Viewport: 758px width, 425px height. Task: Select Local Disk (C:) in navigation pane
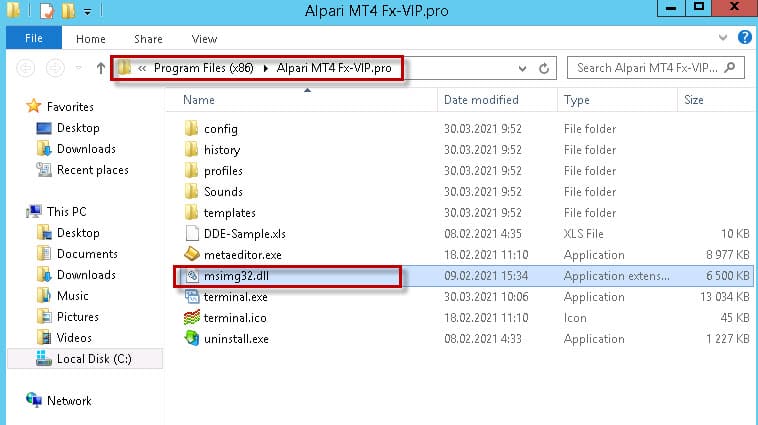click(x=93, y=359)
